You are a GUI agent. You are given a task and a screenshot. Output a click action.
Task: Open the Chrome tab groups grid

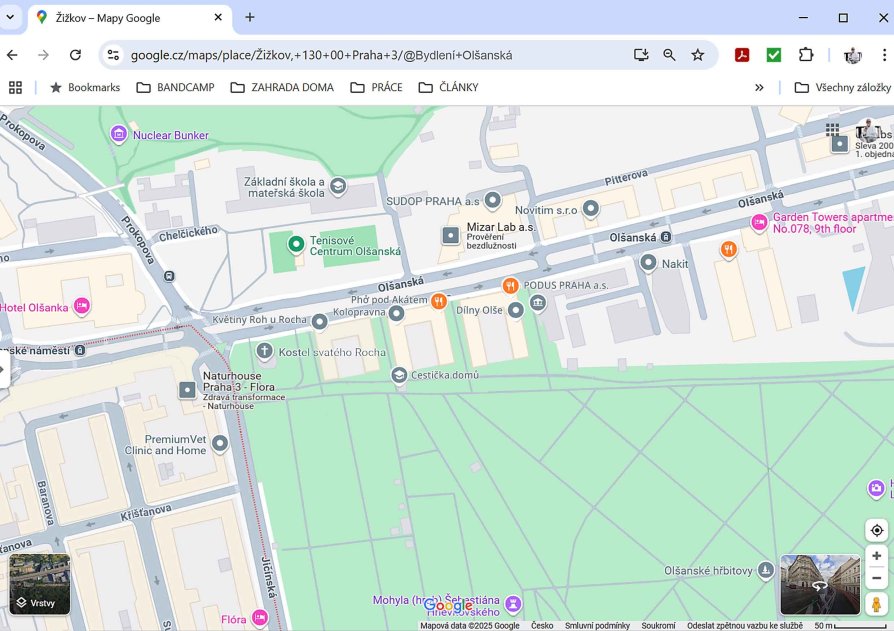pyautogui.click(x=15, y=87)
